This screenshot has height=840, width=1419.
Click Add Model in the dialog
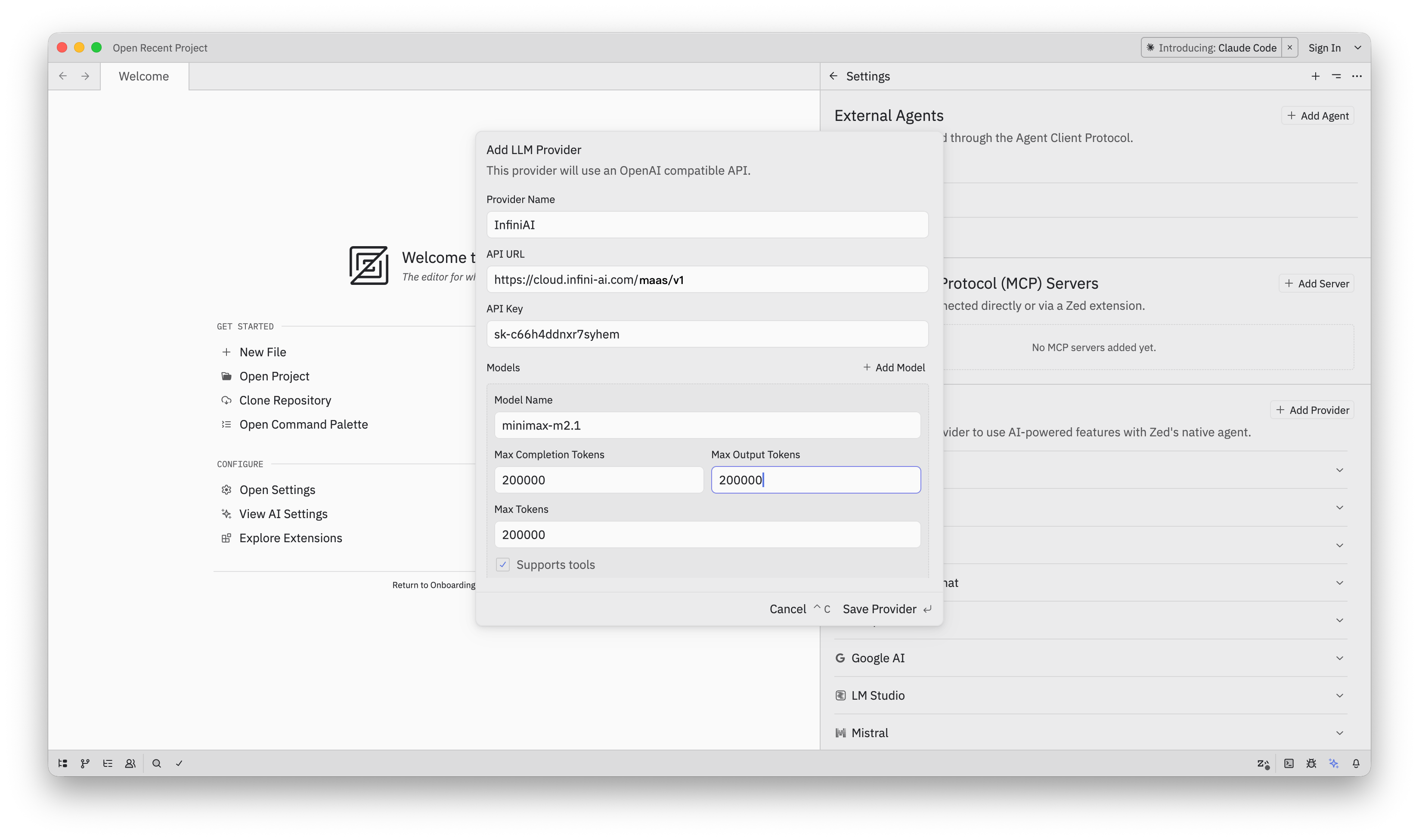click(x=894, y=367)
